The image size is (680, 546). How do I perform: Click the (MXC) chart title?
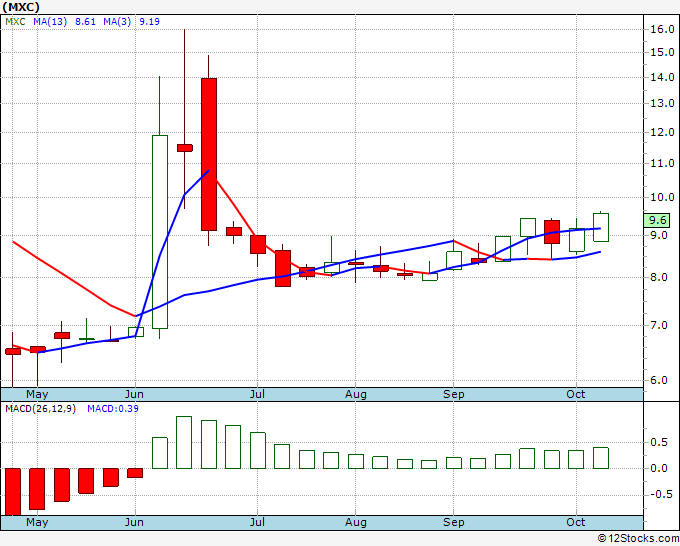21,7
